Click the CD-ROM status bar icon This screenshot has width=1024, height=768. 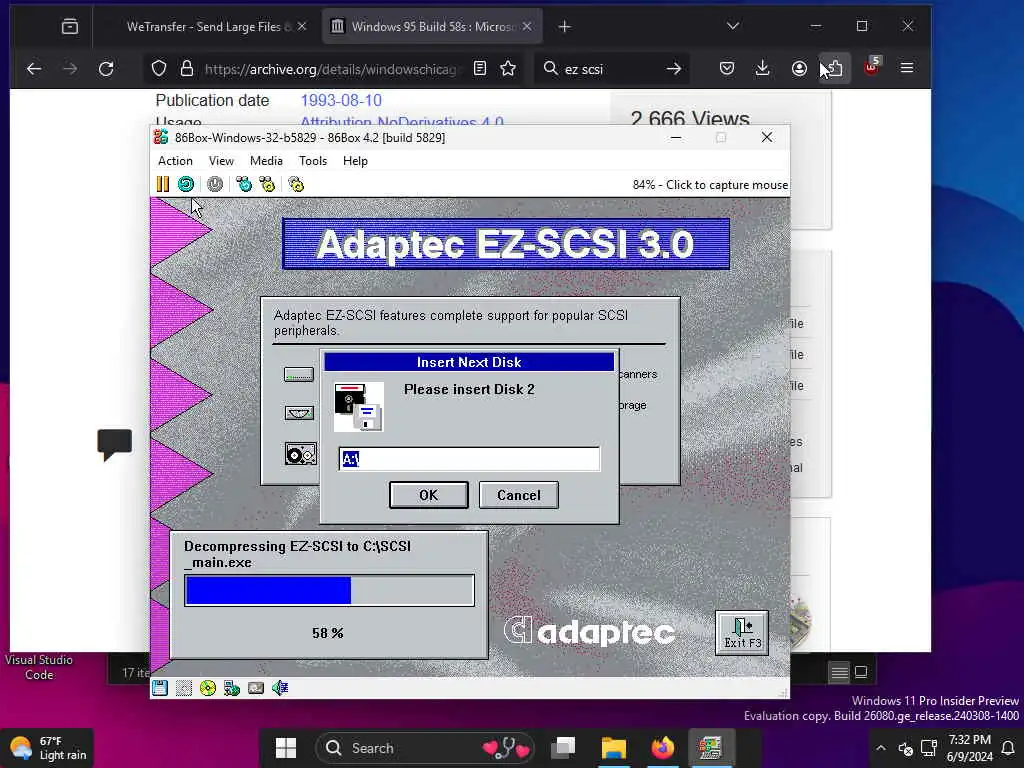[208, 688]
